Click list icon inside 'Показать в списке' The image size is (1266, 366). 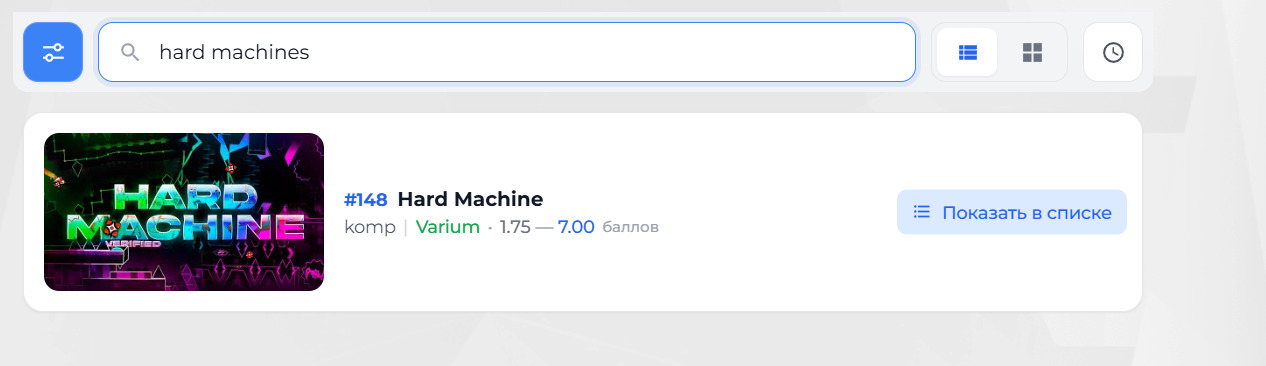pos(922,212)
